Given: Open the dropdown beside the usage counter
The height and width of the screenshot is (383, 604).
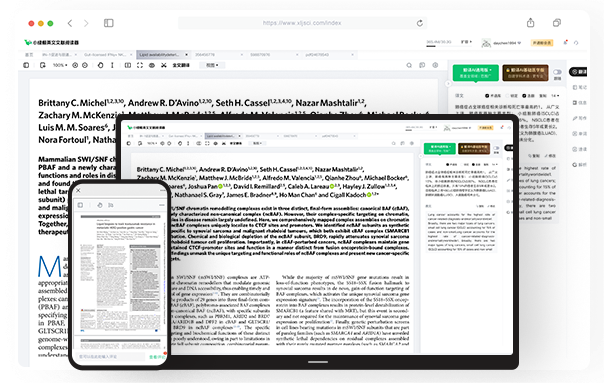Looking at the screenshot, I should pyautogui.click(x=466, y=42).
